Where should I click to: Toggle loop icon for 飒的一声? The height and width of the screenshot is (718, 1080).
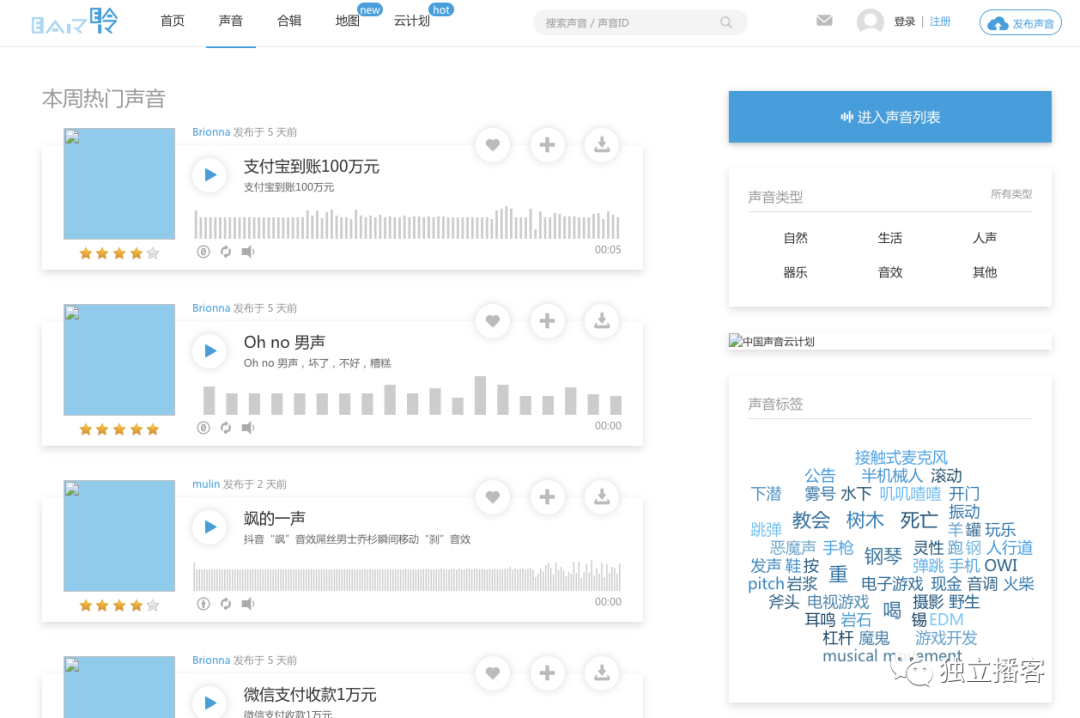[226, 604]
